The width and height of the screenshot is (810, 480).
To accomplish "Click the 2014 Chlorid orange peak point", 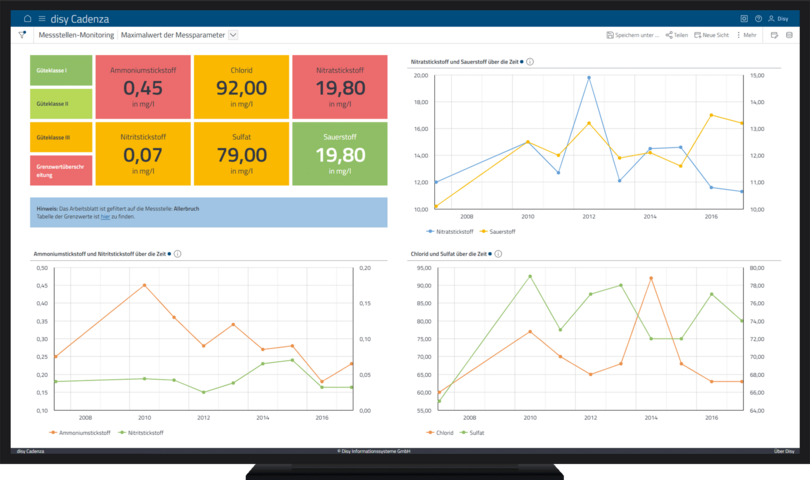I will pyautogui.click(x=651, y=278).
